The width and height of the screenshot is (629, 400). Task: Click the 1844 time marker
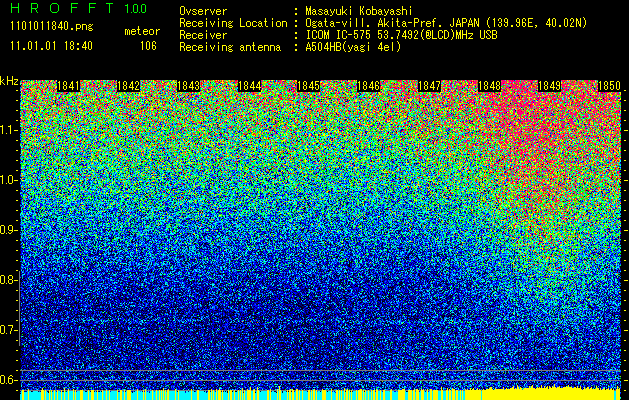pos(250,86)
